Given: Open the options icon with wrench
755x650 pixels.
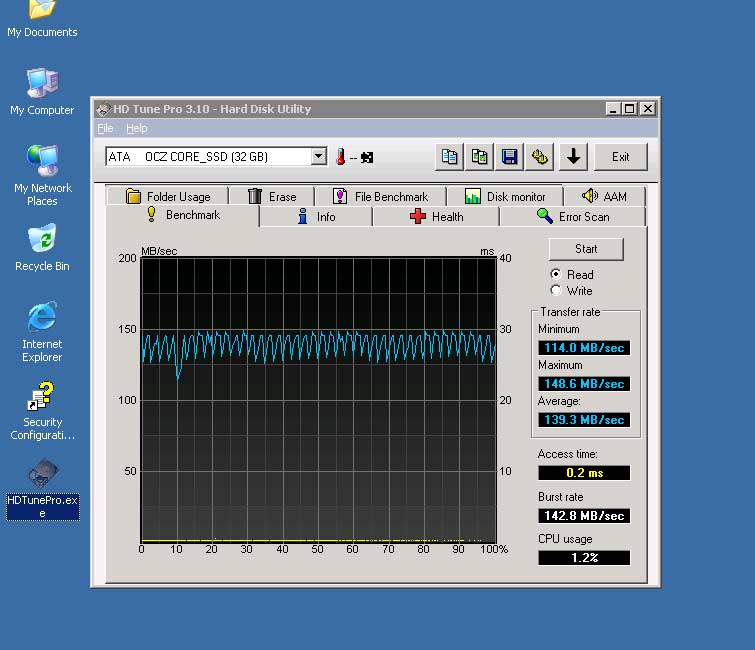Looking at the screenshot, I should coord(540,157).
